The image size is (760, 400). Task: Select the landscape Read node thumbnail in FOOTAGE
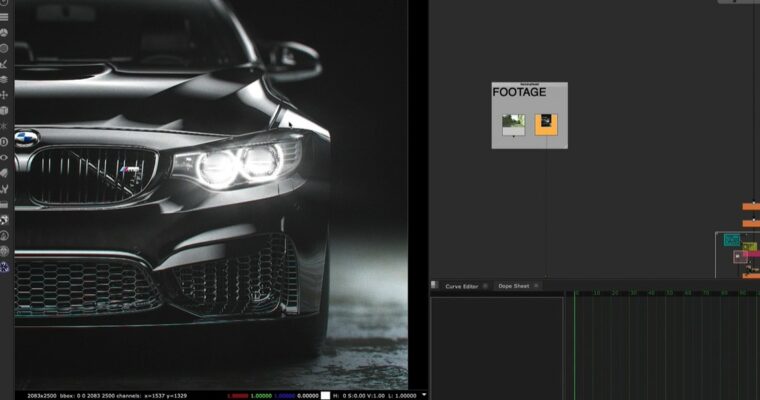click(513, 125)
